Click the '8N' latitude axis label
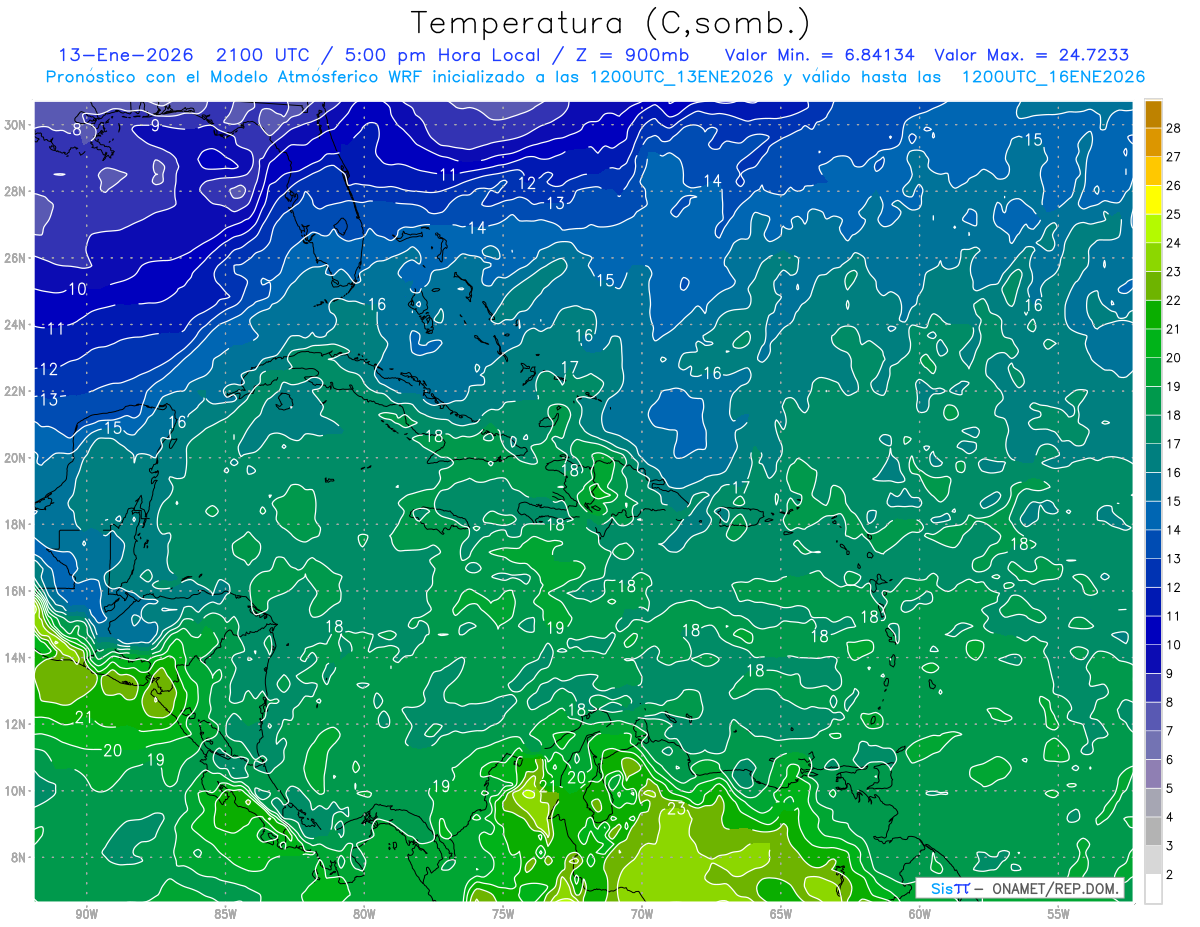The width and height of the screenshot is (1200, 927). pyautogui.click(x=18, y=857)
